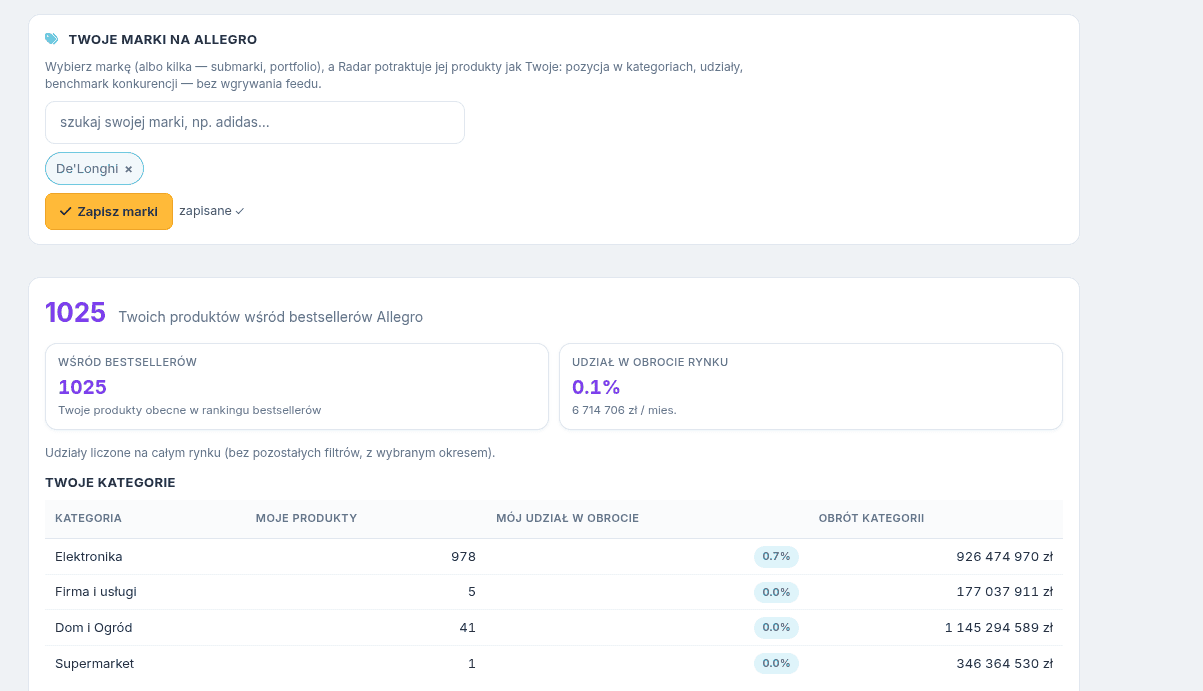Click the 978 product count for Elektronika
1203x691 pixels.
pos(463,556)
